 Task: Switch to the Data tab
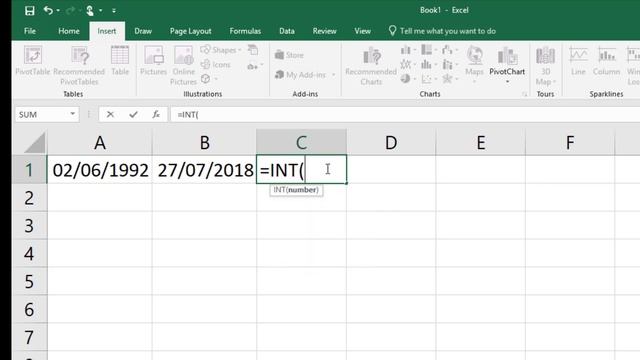(287, 31)
